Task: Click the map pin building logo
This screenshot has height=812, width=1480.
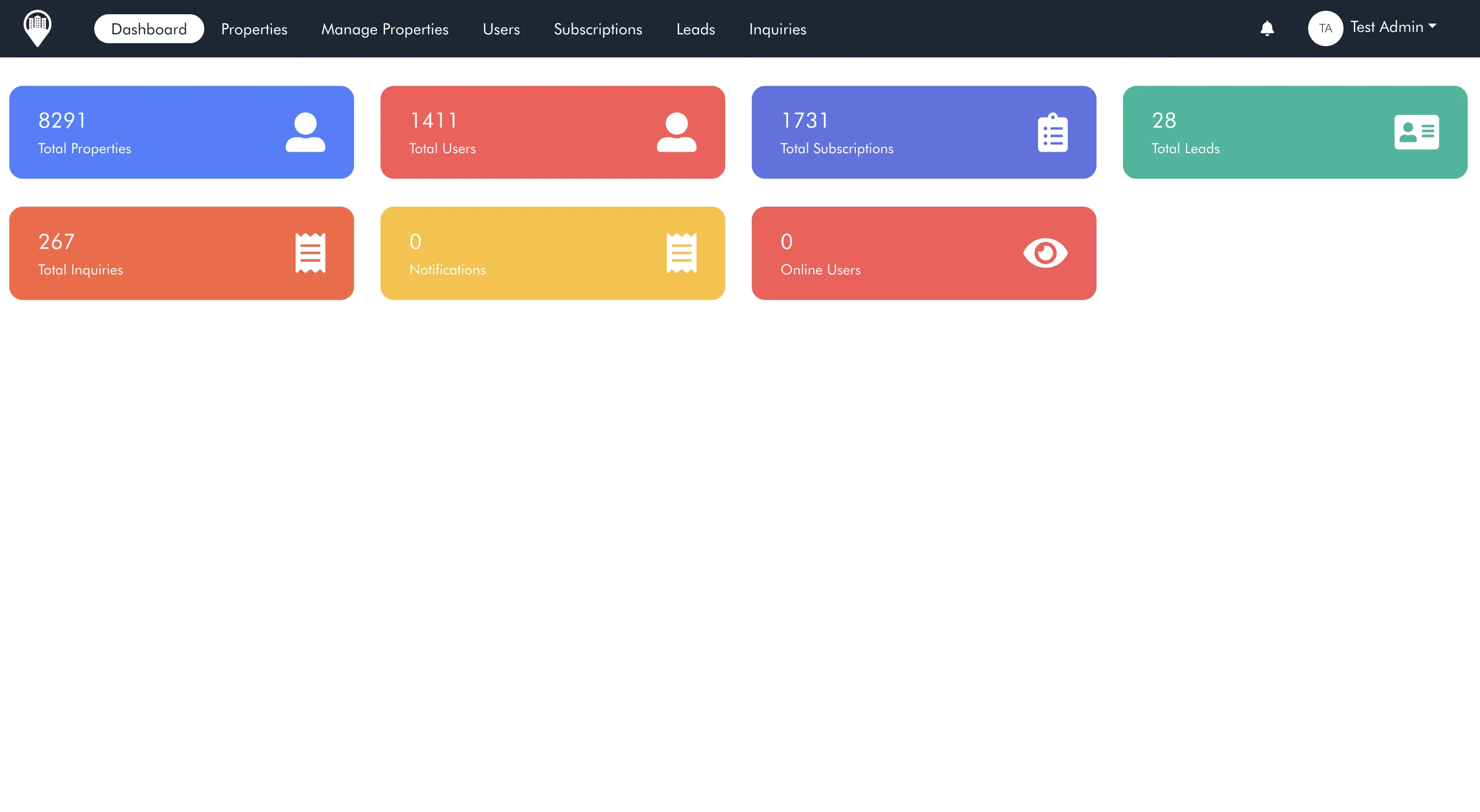Action: coord(37,27)
